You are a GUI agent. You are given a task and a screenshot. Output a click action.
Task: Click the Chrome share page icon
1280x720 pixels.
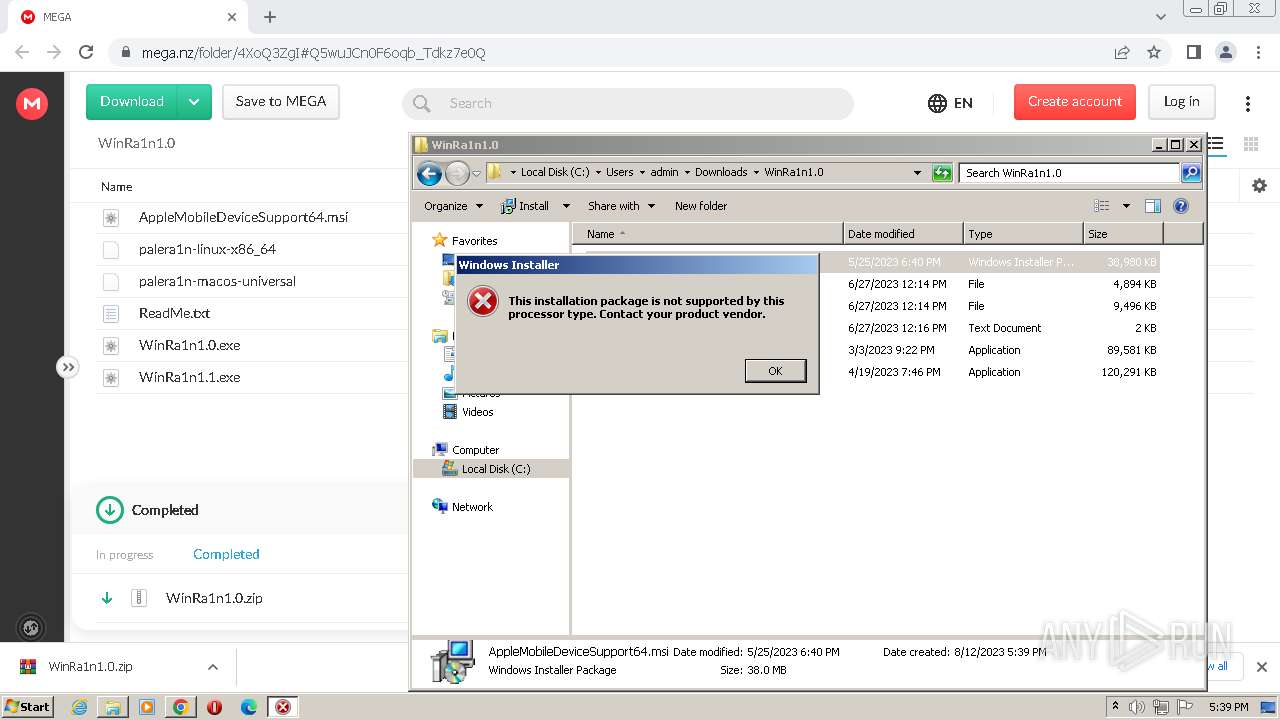pos(1122,52)
